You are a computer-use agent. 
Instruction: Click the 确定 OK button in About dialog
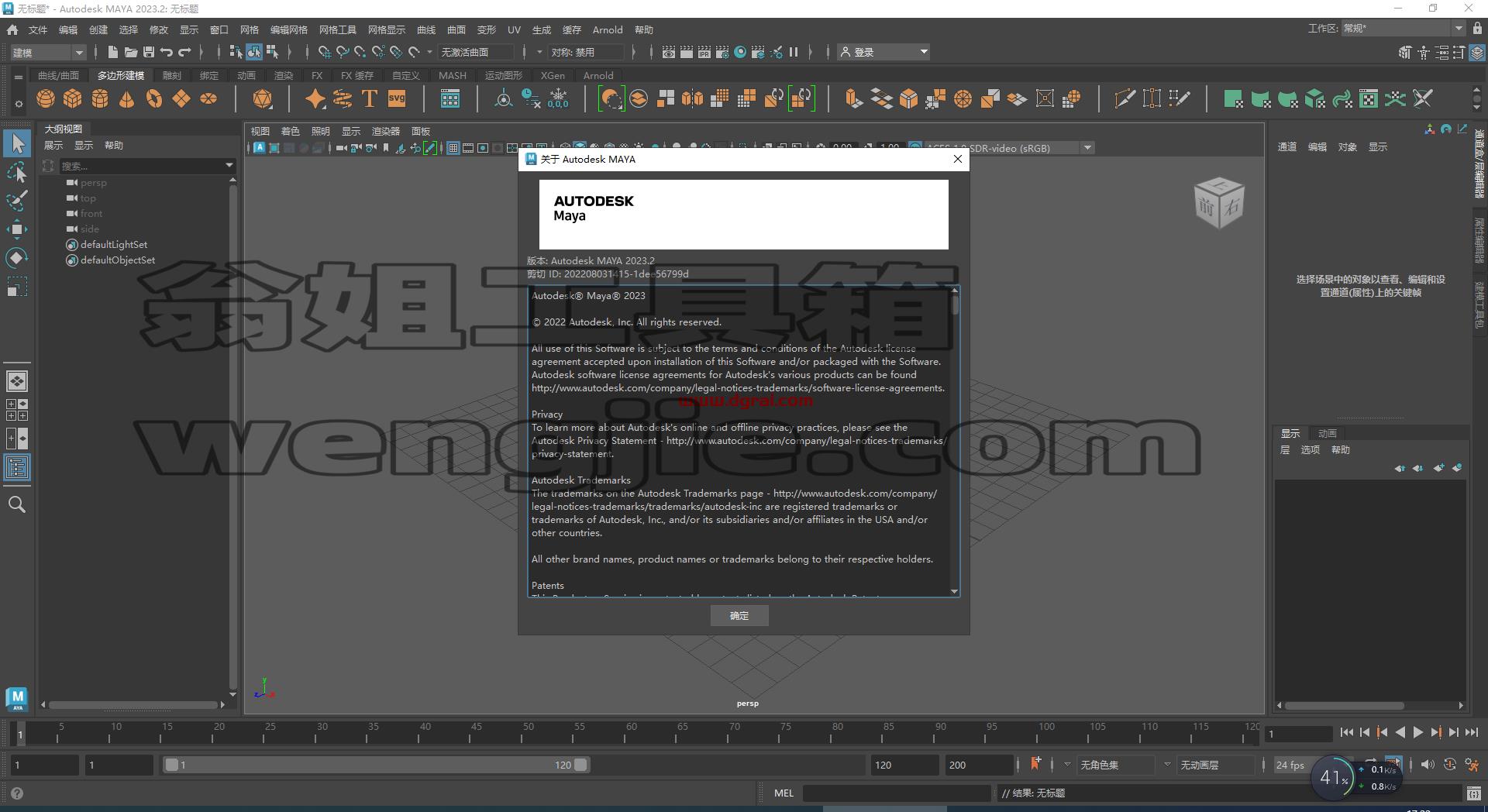point(739,615)
